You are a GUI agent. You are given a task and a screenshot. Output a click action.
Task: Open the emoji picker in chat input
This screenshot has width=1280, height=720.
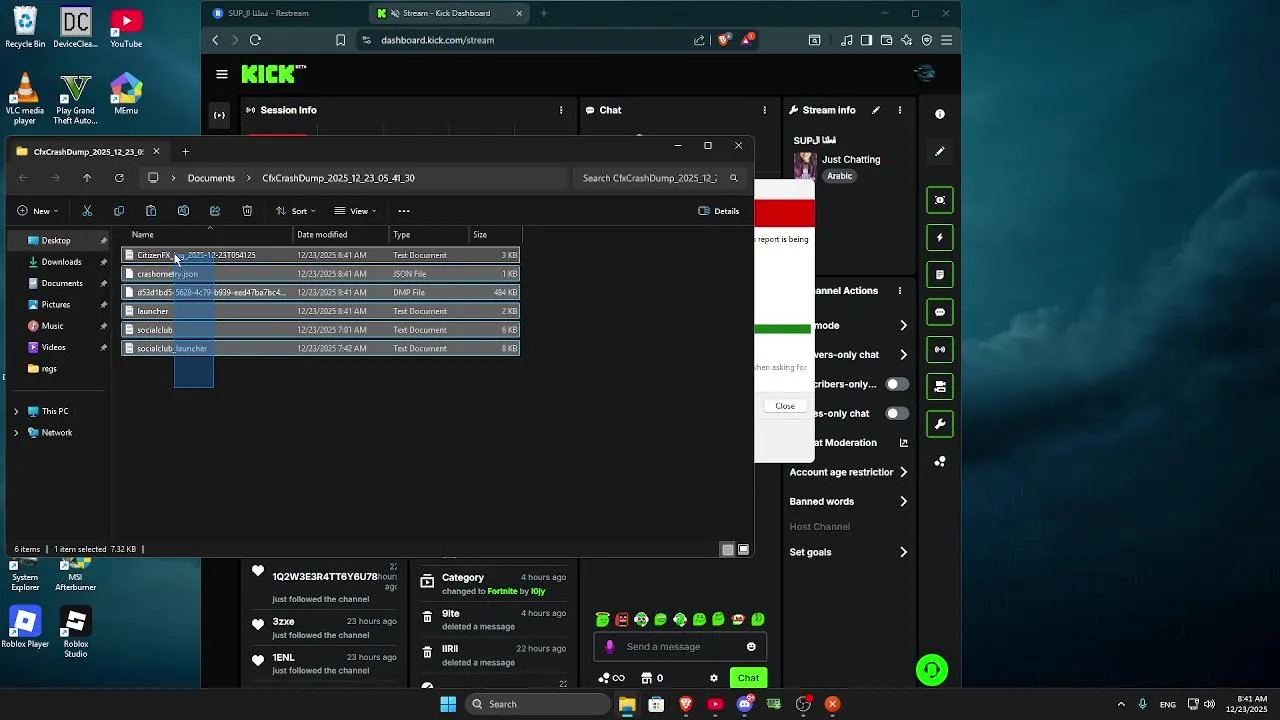click(x=751, y=647)
